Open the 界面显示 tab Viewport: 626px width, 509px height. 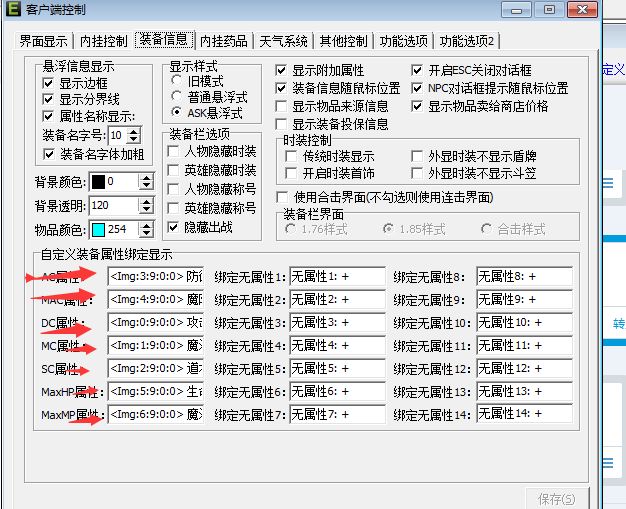pos(43,41)
